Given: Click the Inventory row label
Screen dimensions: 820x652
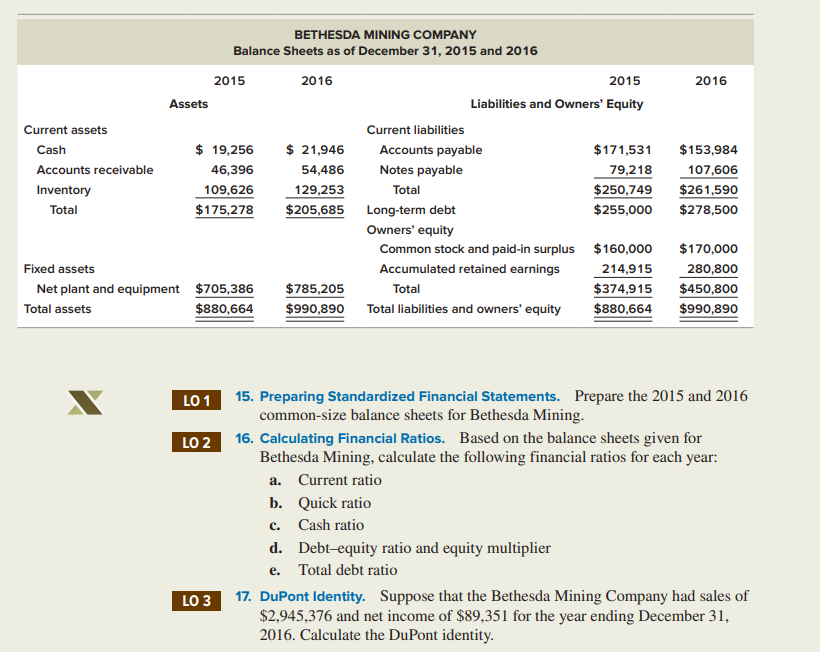Looking at the screenshot, I should [64, 190].
